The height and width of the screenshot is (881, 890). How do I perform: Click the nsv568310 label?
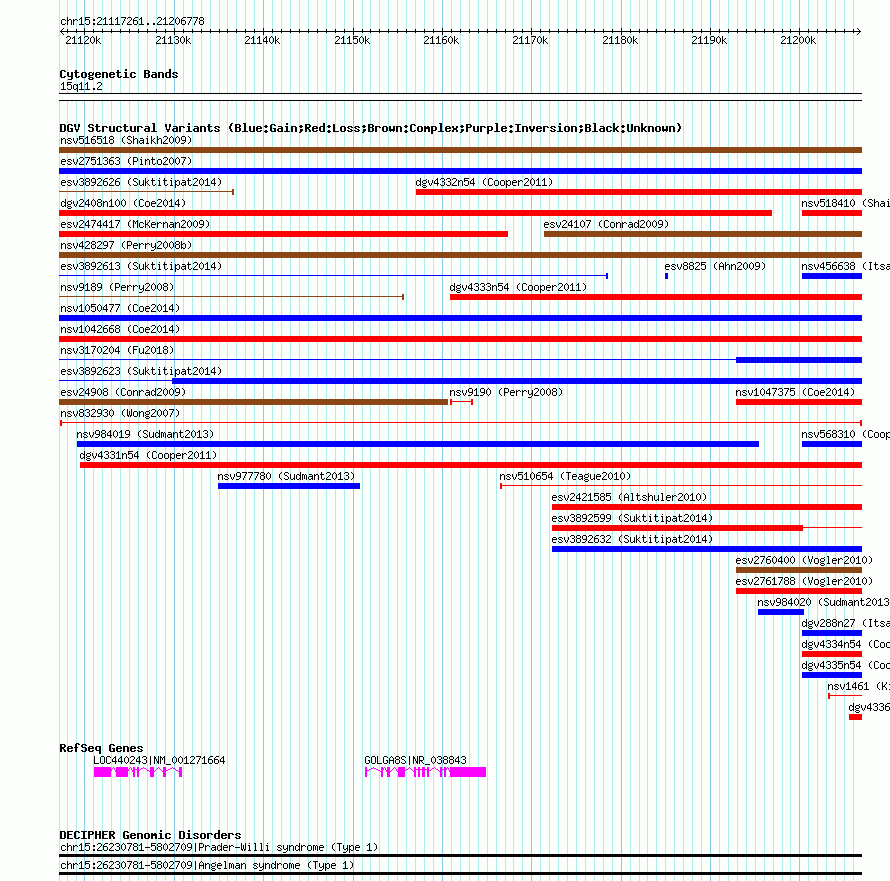pos(846,434)
